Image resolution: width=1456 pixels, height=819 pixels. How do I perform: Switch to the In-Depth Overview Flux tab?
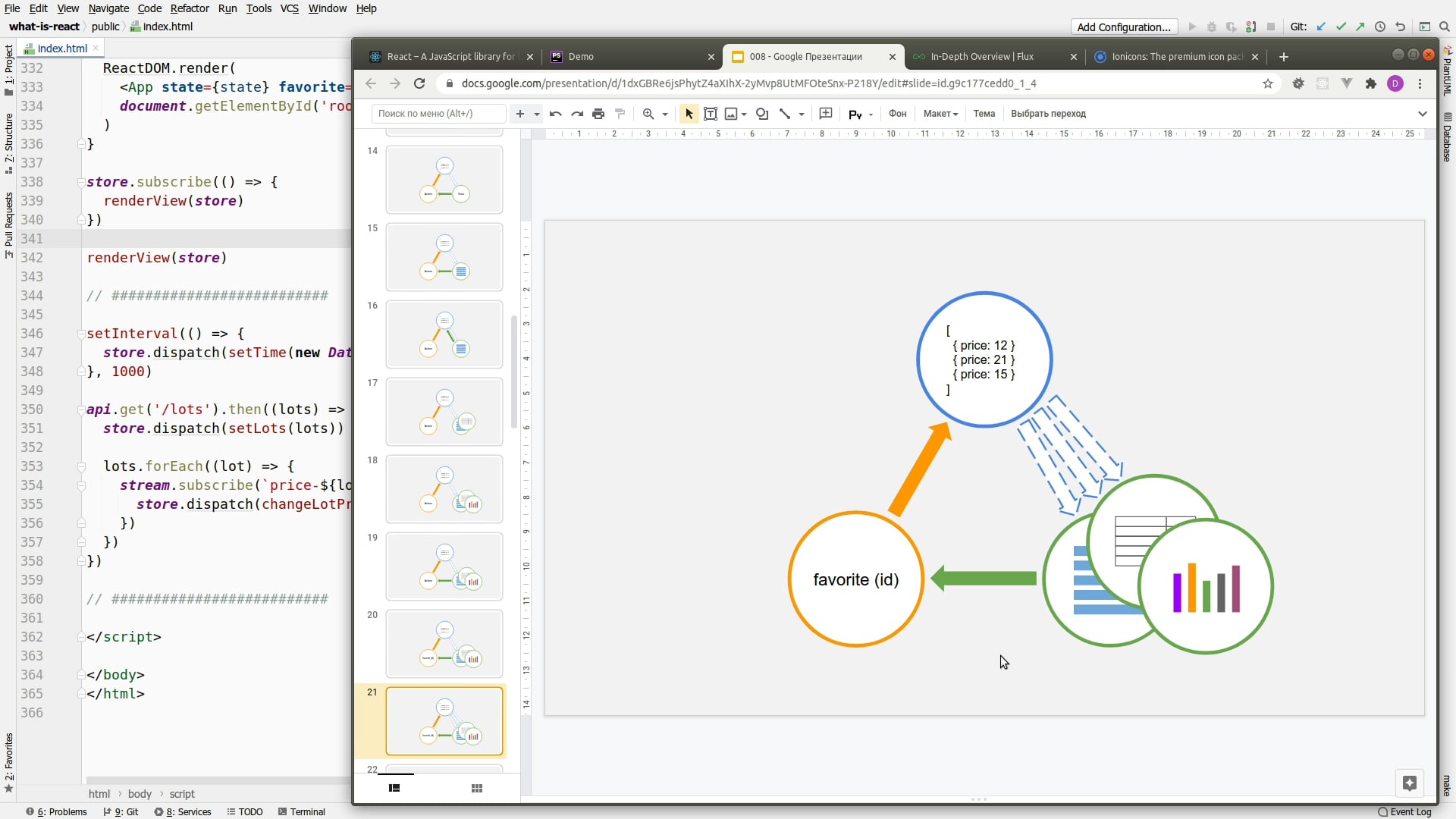coord(982,57)
